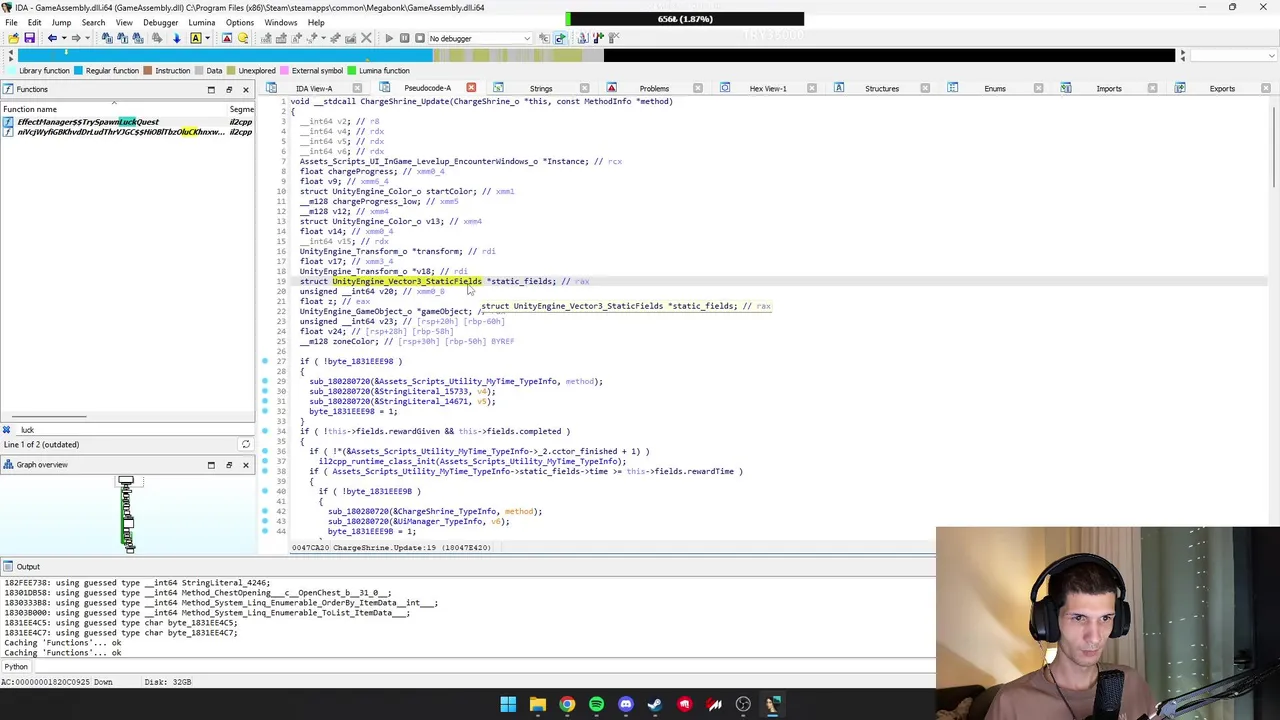Click the first binoculars search icon
This screenshot has width=1280, height=720.
click(106, 38)
